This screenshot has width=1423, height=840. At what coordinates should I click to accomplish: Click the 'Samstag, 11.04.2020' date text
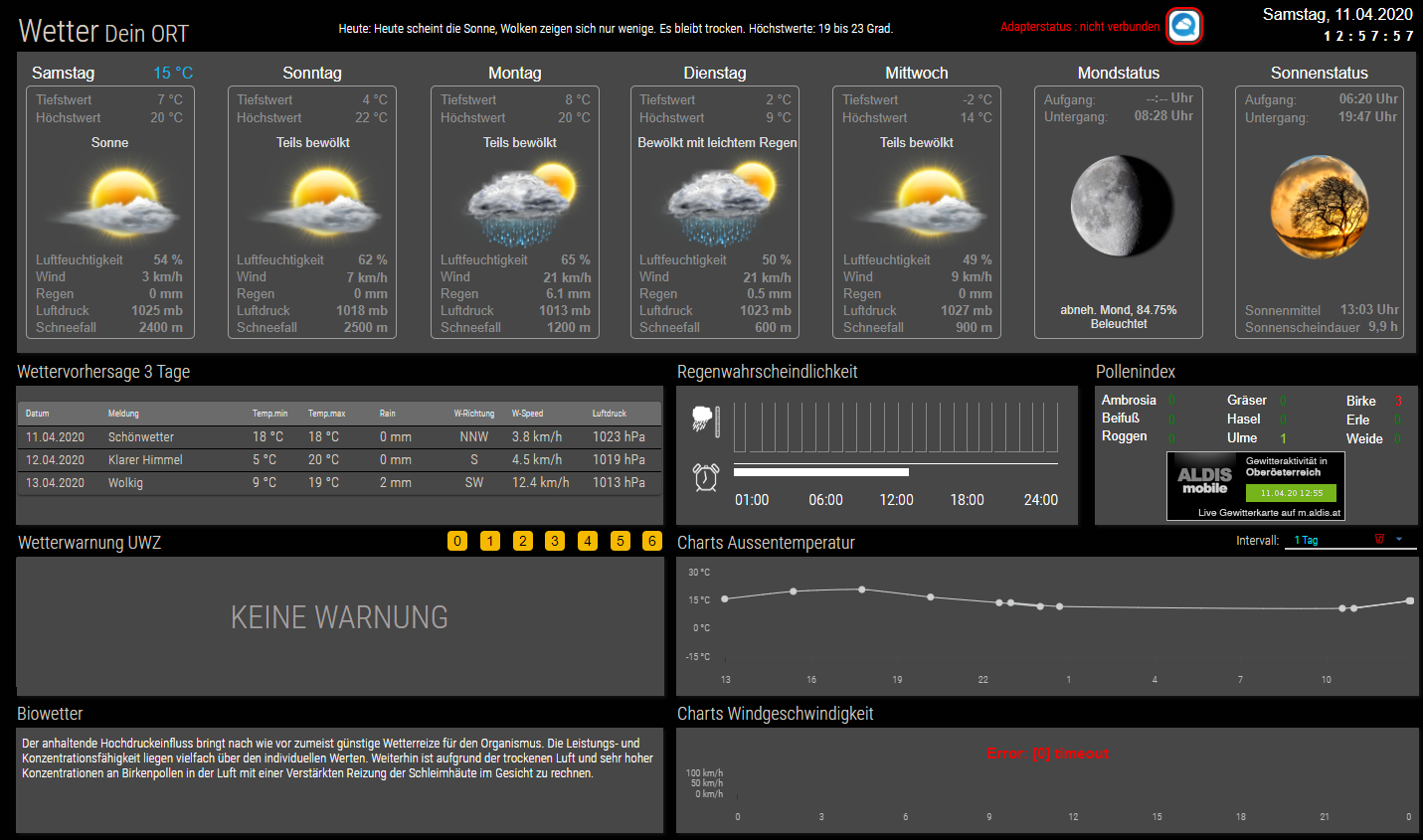[1337, 14]
